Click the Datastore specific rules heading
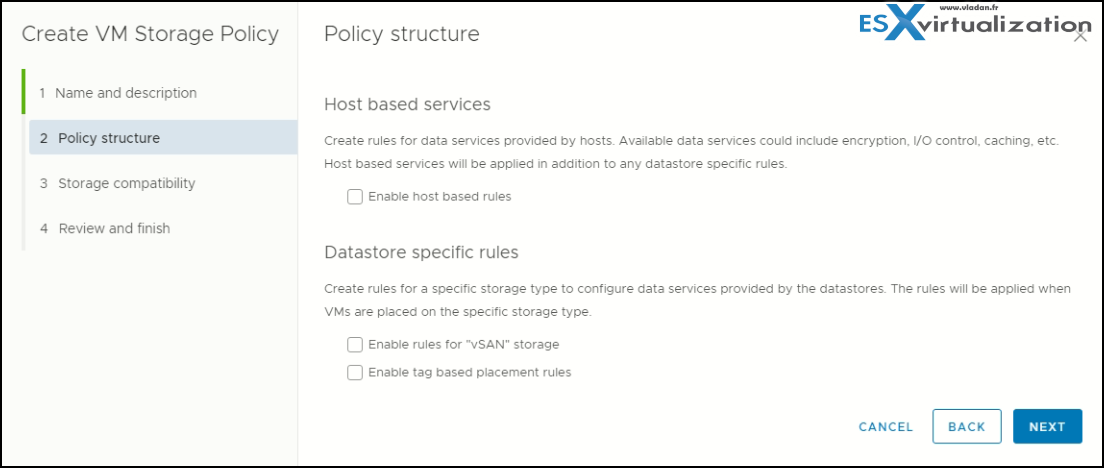 (421, 252)
